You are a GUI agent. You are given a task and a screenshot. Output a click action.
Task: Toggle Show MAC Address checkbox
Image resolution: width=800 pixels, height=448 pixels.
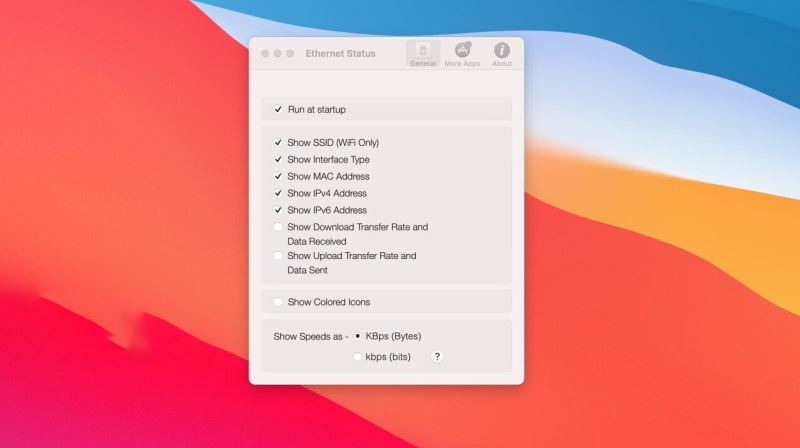pos(278,176)
